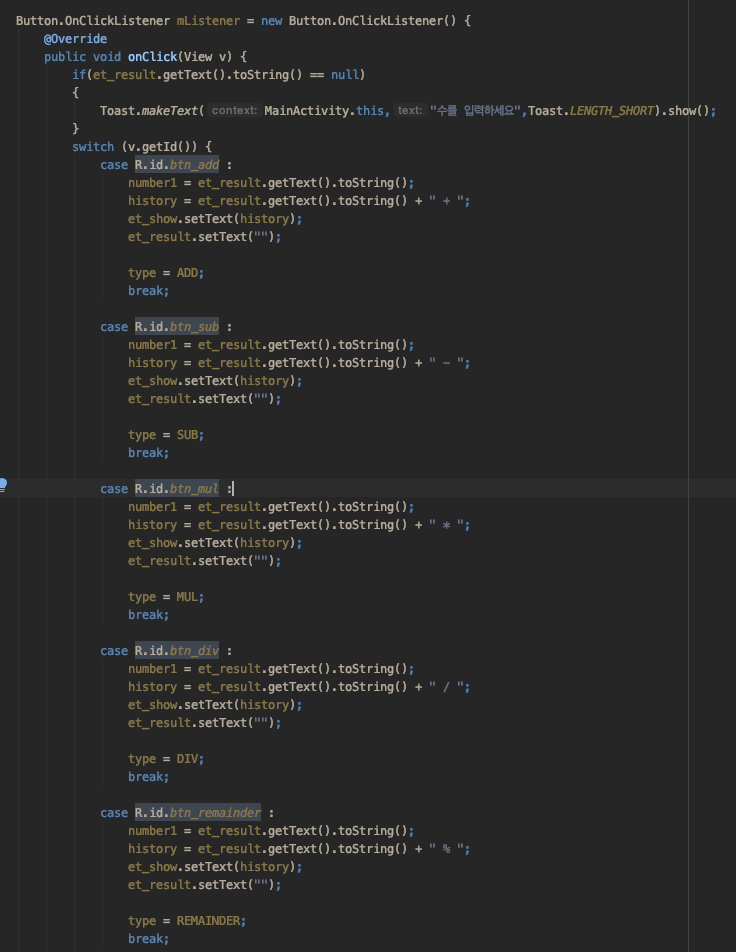Click the SUB constant in type = SUB
The image size is (736, 952).
pyautogui.click(x=187, y=435)
